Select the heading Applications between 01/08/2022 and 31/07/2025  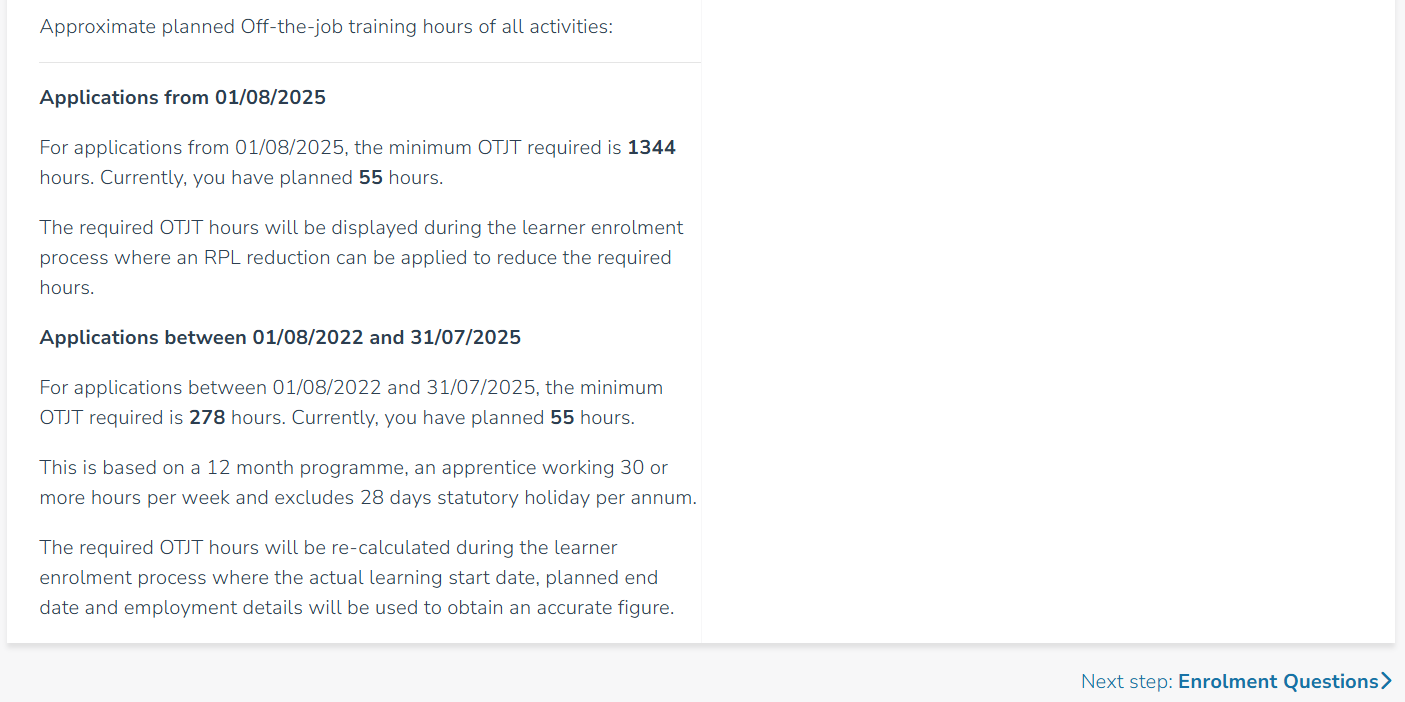(280, 337)
